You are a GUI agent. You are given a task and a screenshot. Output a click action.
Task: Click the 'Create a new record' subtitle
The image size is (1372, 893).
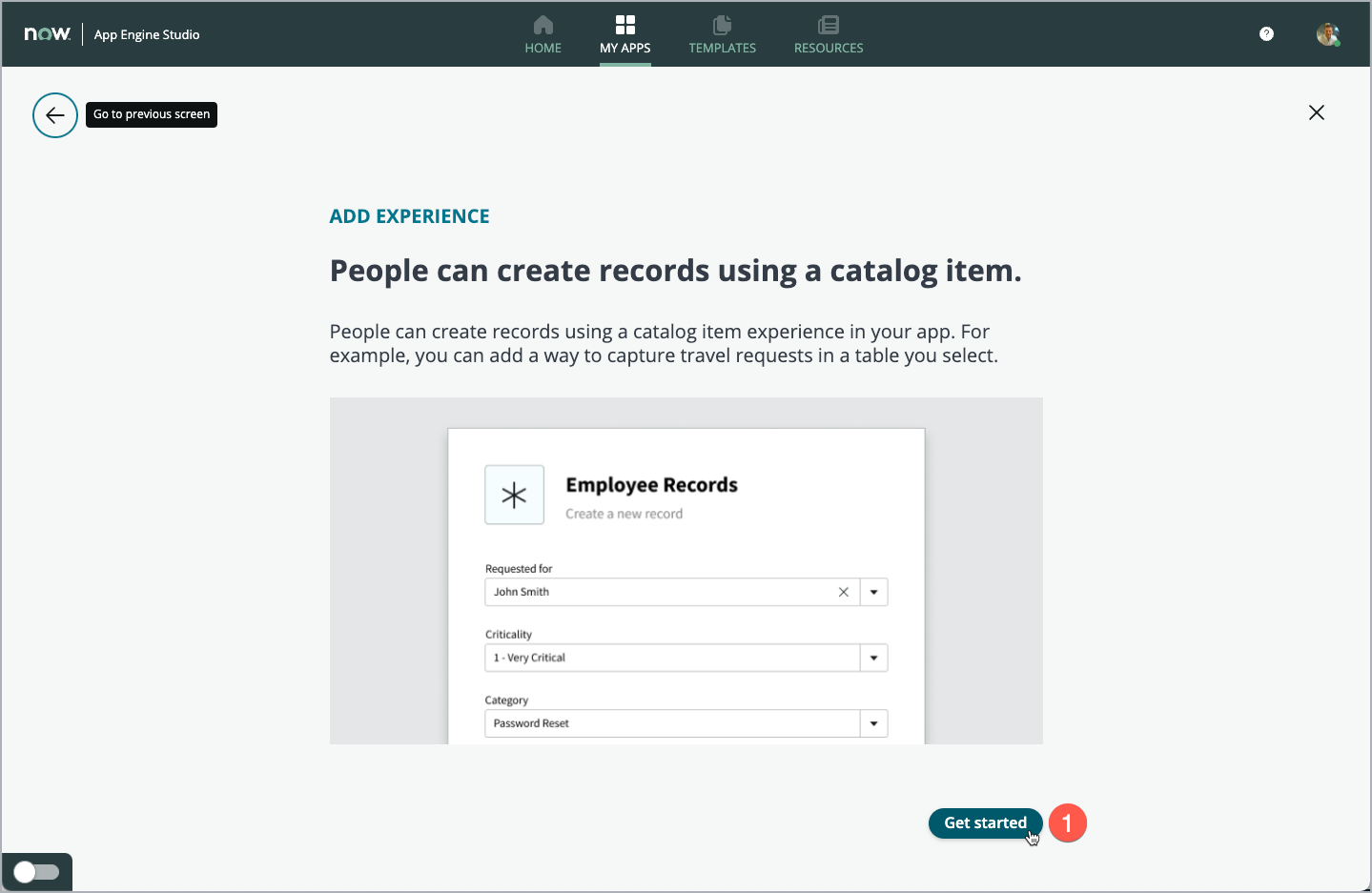pyautogui.click(x=624, y=514)
